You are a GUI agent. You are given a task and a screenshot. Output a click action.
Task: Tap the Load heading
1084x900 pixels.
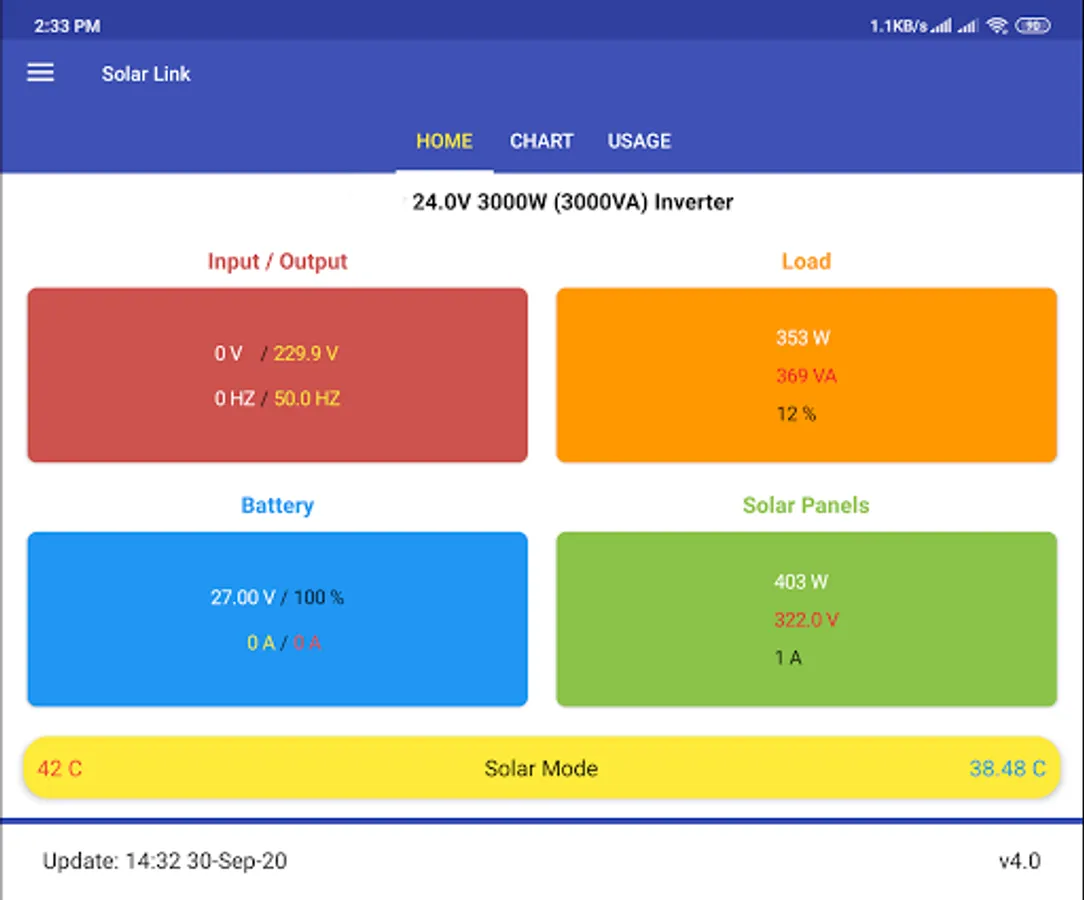[x=806, y=261]
